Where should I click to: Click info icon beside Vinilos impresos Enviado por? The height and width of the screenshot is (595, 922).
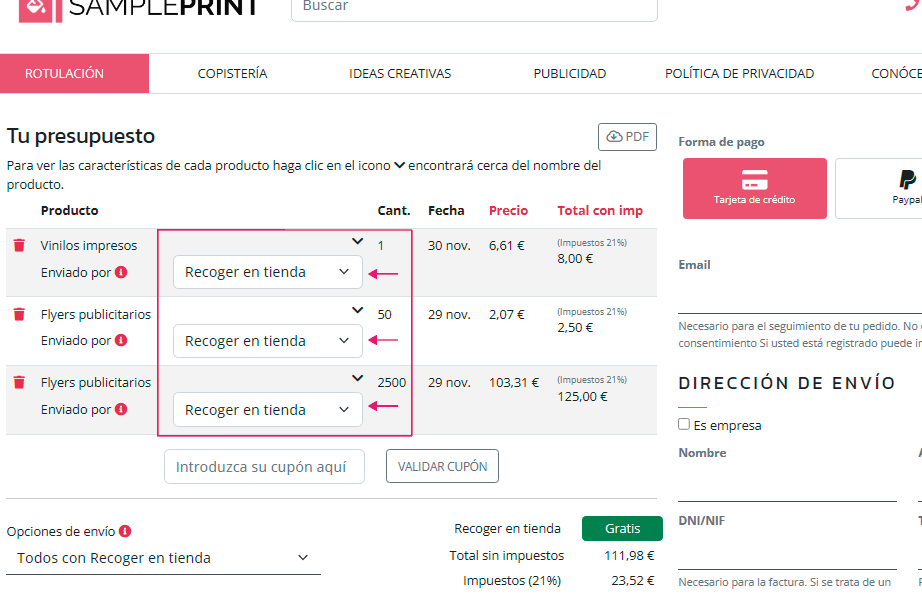121,272
